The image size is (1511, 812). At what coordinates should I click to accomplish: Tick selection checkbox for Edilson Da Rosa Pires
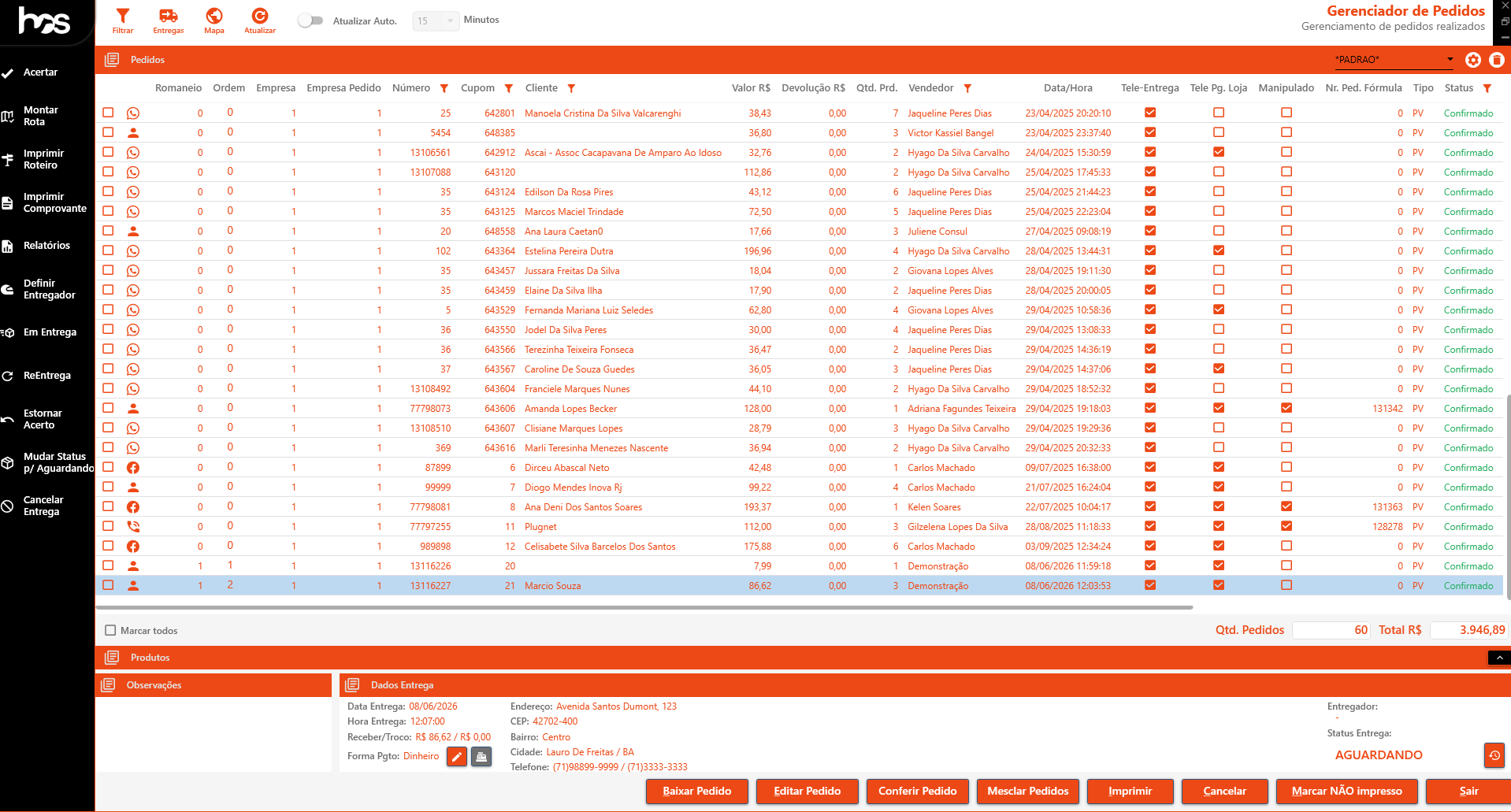108,191
